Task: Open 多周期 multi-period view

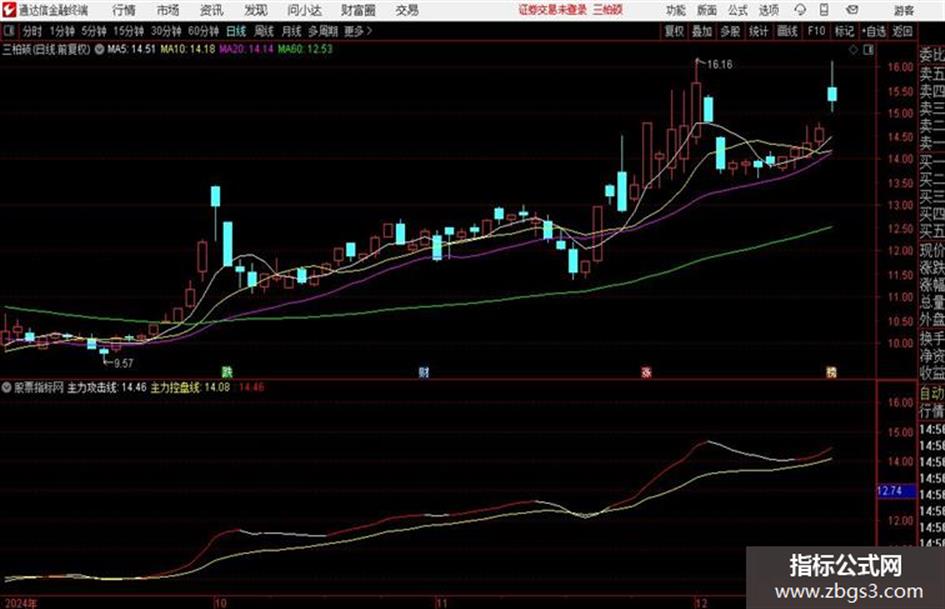Action: tap(324, 31)
